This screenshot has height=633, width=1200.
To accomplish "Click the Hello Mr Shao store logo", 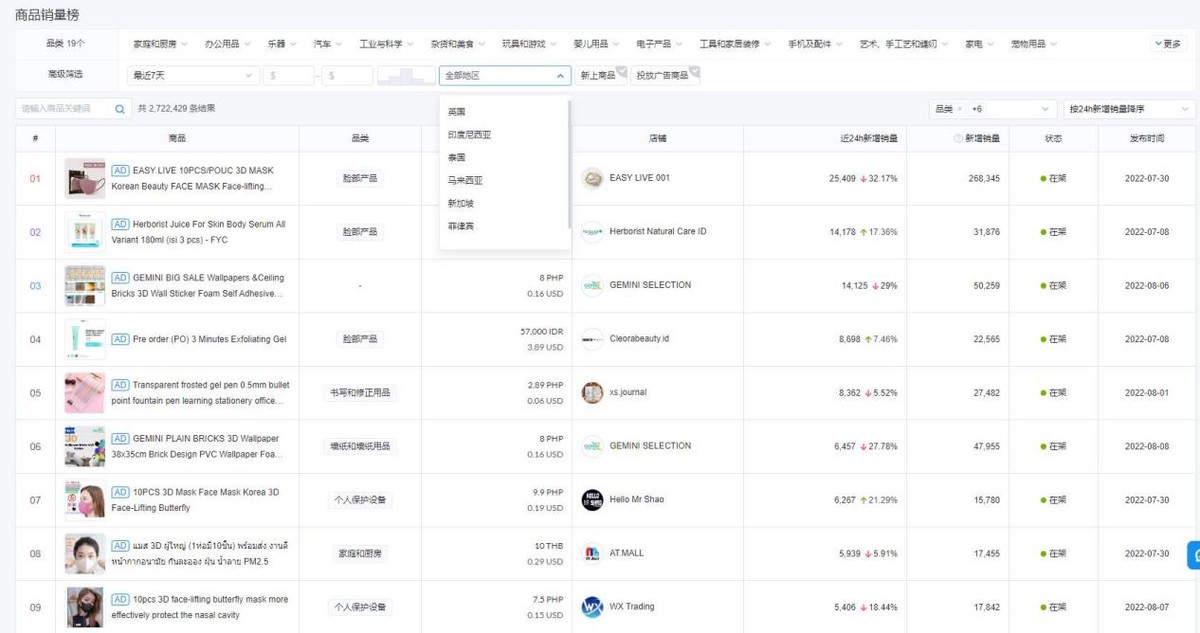I will [x=593, y=499].
